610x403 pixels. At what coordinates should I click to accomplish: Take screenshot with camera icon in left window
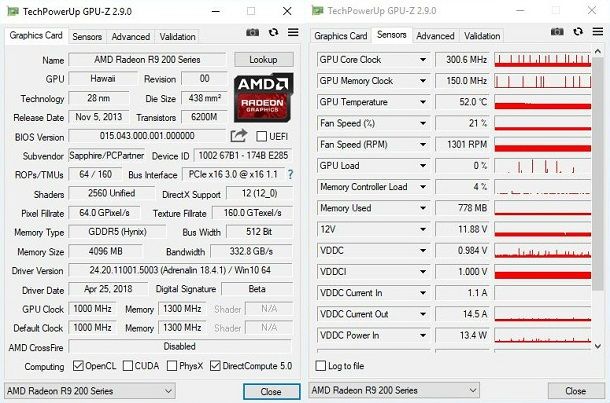coord(252,32)
